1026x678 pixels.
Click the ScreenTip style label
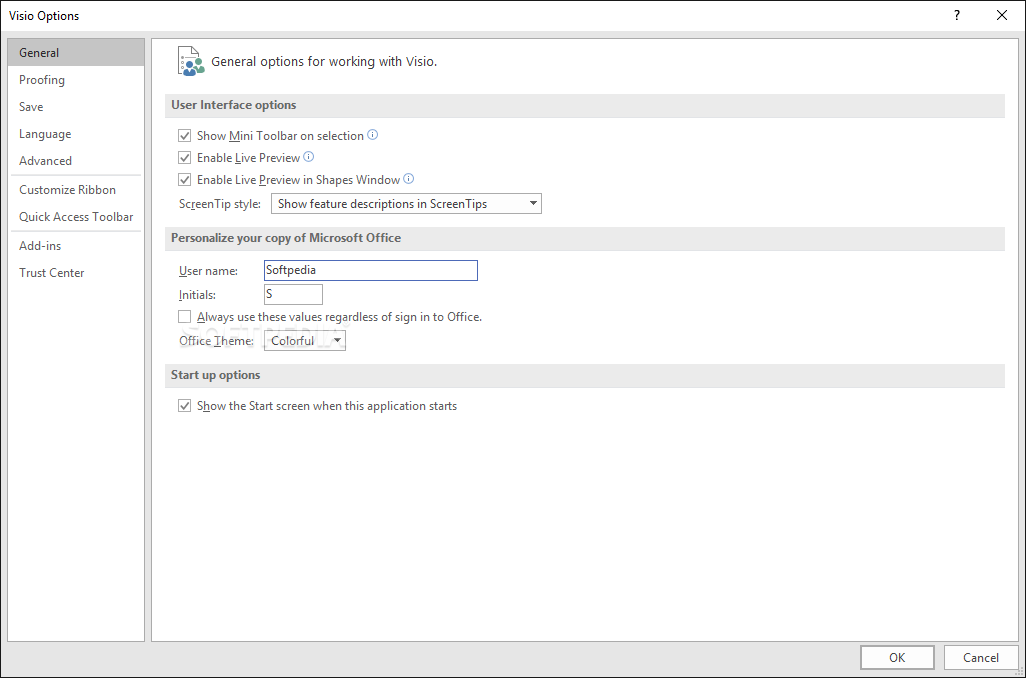tap(220, 204)
